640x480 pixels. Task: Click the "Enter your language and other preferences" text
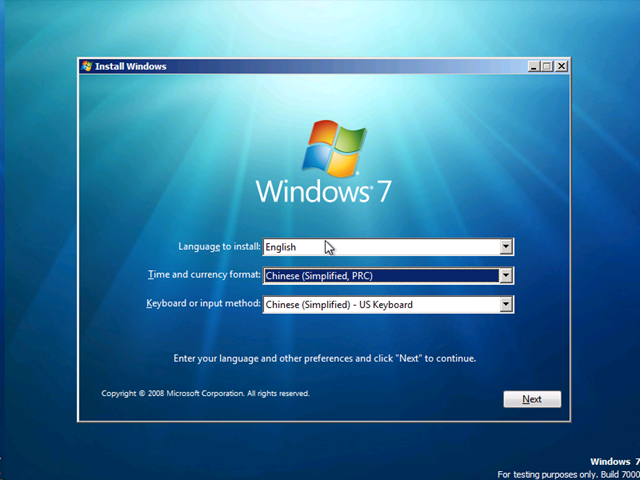click(324, 358)
